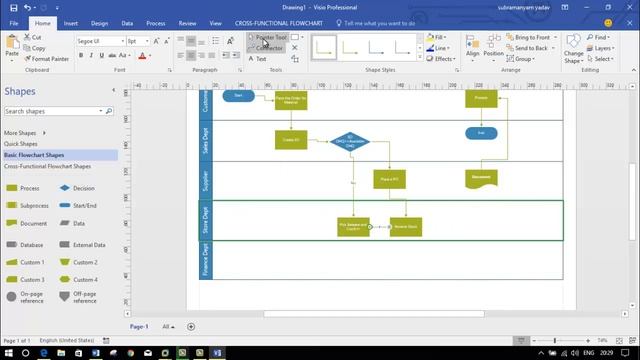Toggle Underline formatting
The width and height of the screenshot is (640, 360).
point(102,56)
